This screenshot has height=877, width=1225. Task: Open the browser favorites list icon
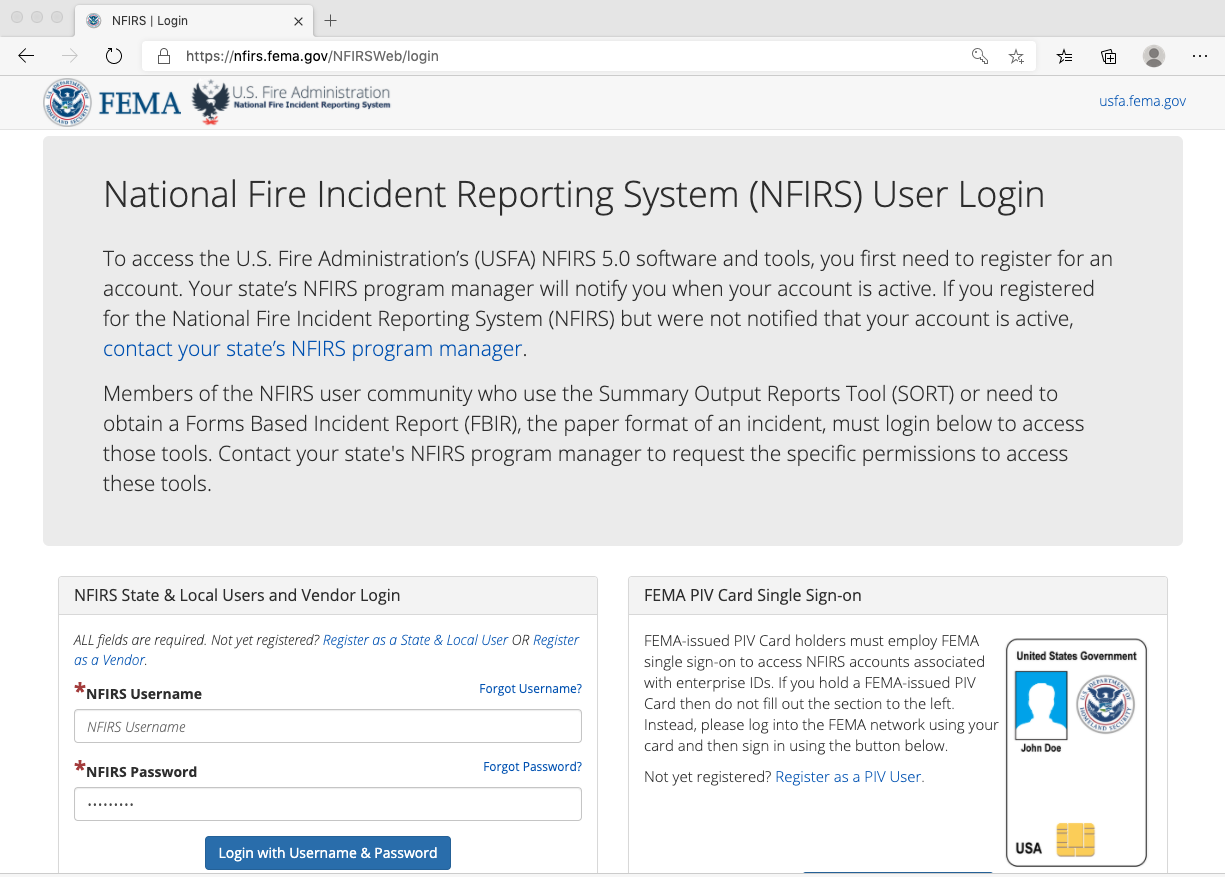click(1063, 57)
